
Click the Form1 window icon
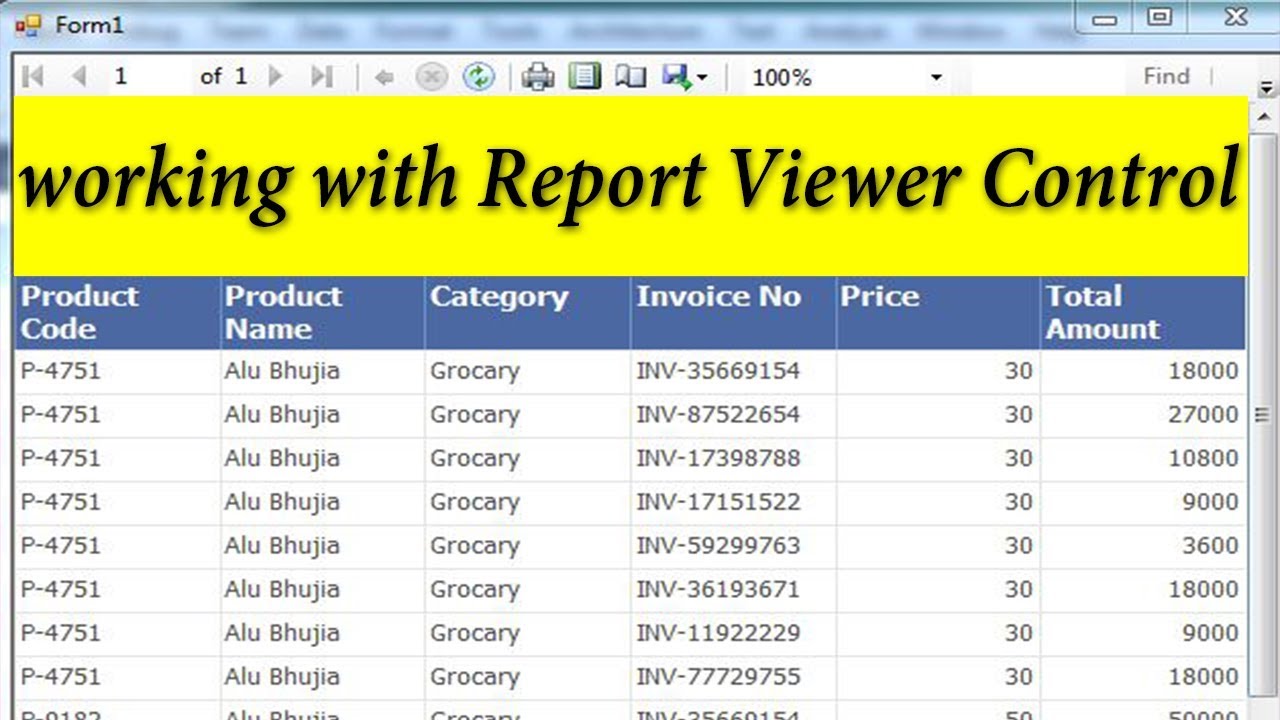29,25
